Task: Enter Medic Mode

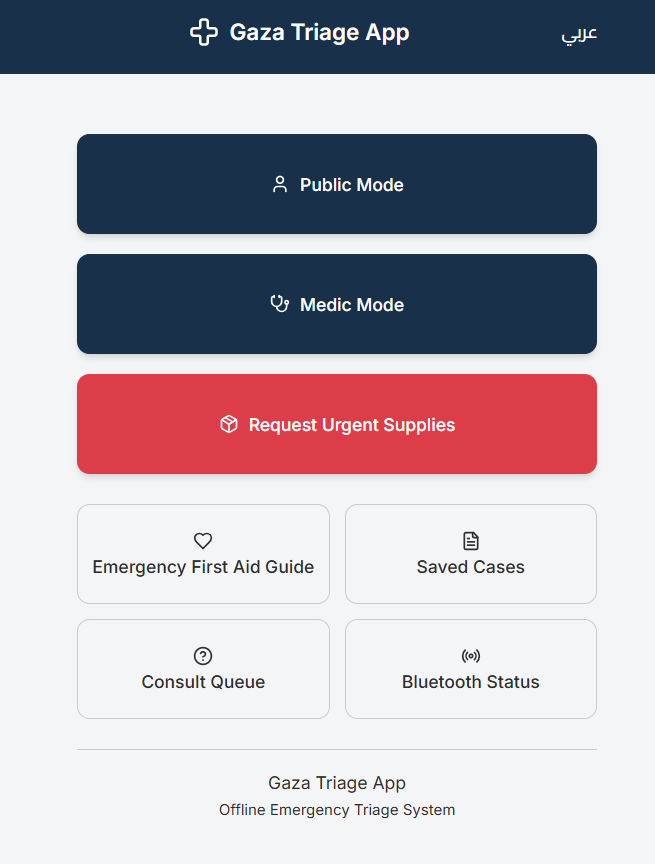Action: click(337, 304)
